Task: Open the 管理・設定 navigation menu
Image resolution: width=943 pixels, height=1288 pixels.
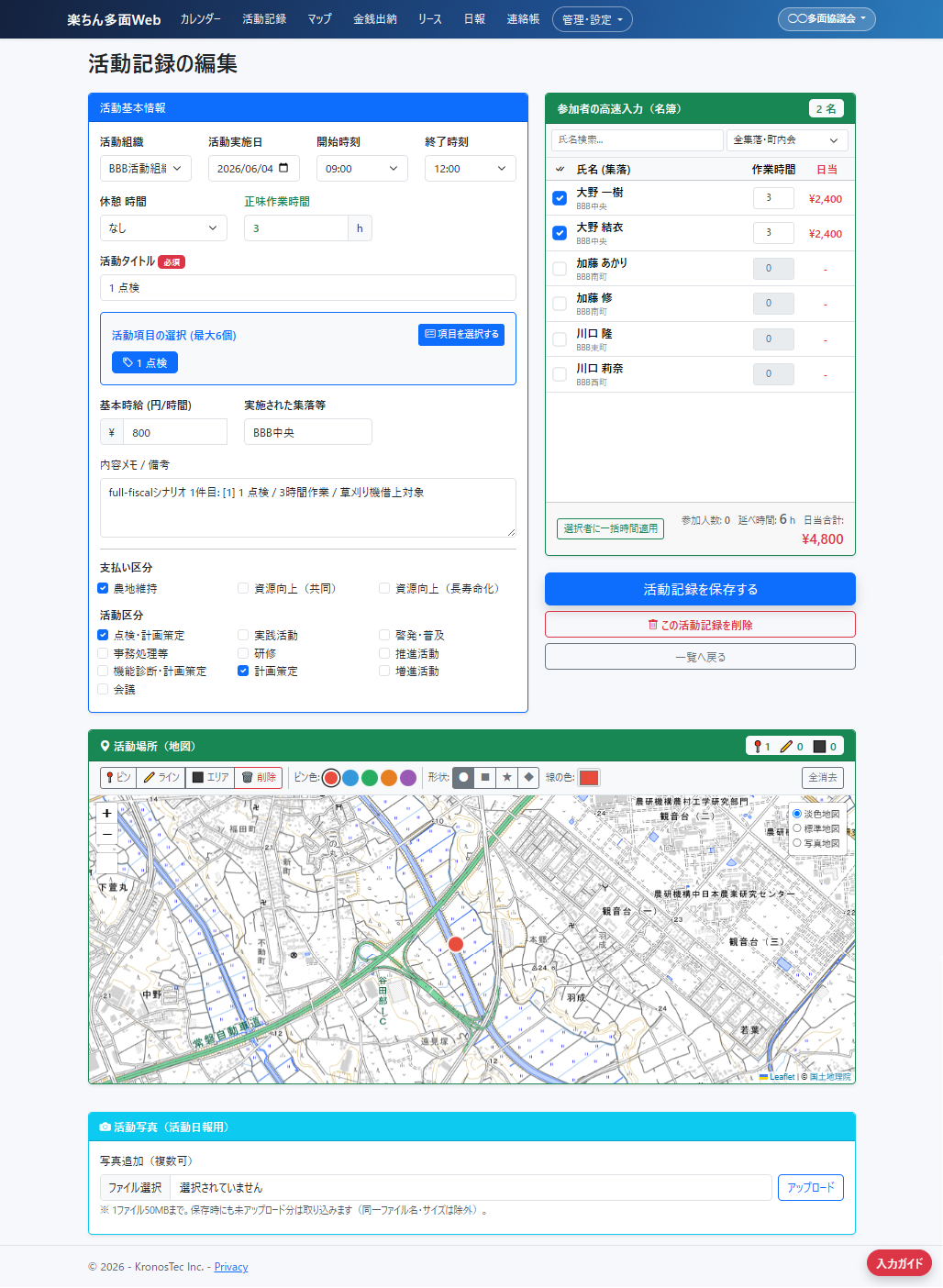Action: tap(593, 19)
